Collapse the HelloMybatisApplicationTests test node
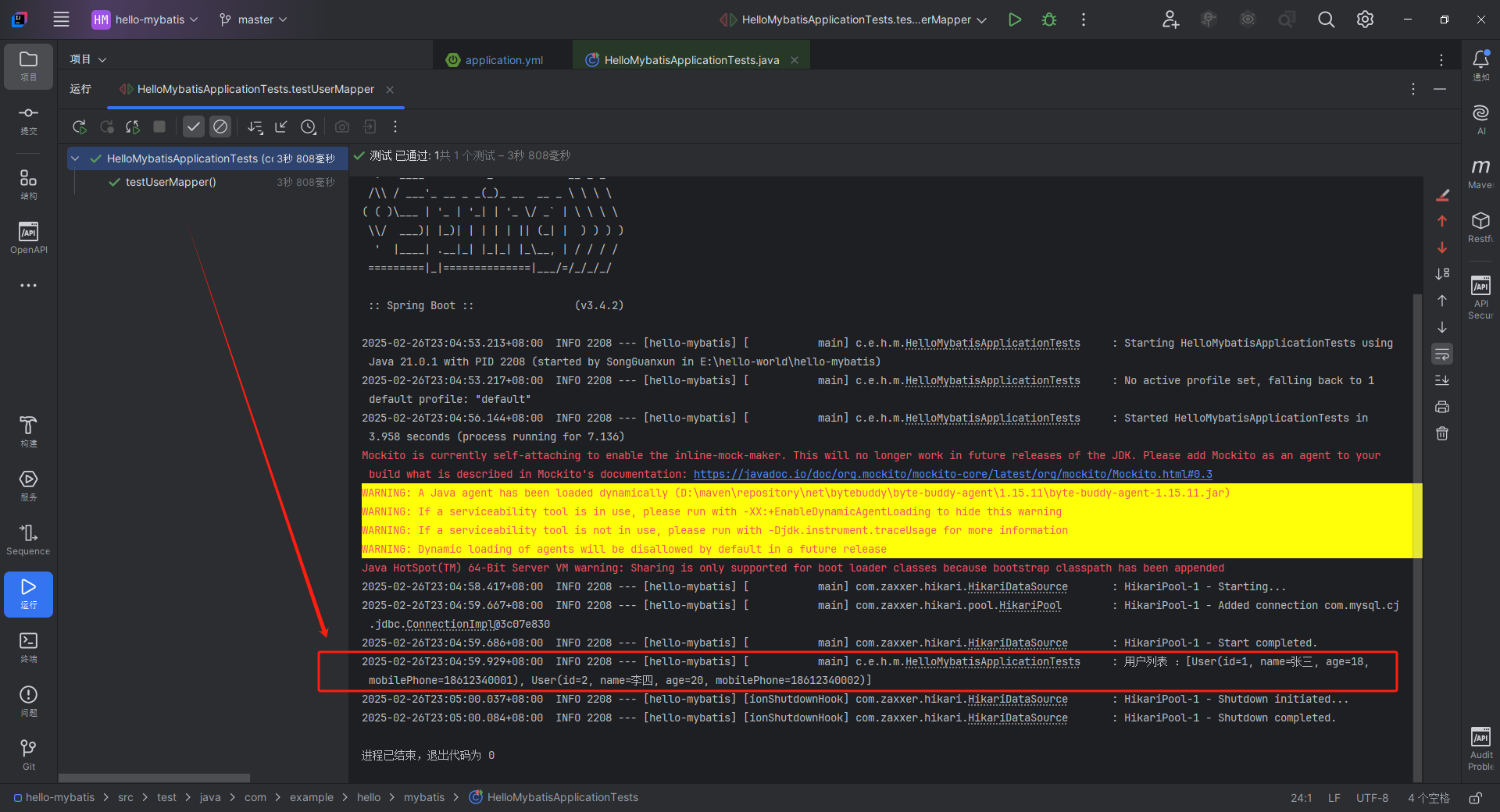The image size is (1500, 812). 74,158
